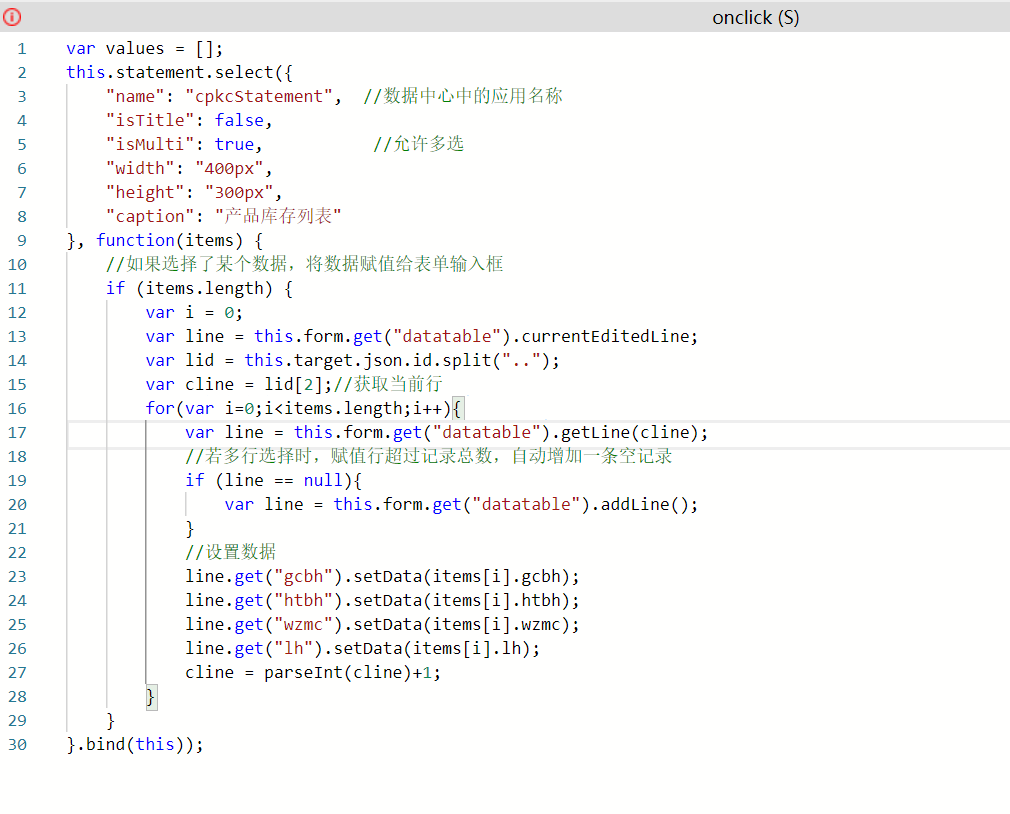Click the highlighted opening brace of for loop
This screenshot has height=814, width=1010.
coord(457,409)
